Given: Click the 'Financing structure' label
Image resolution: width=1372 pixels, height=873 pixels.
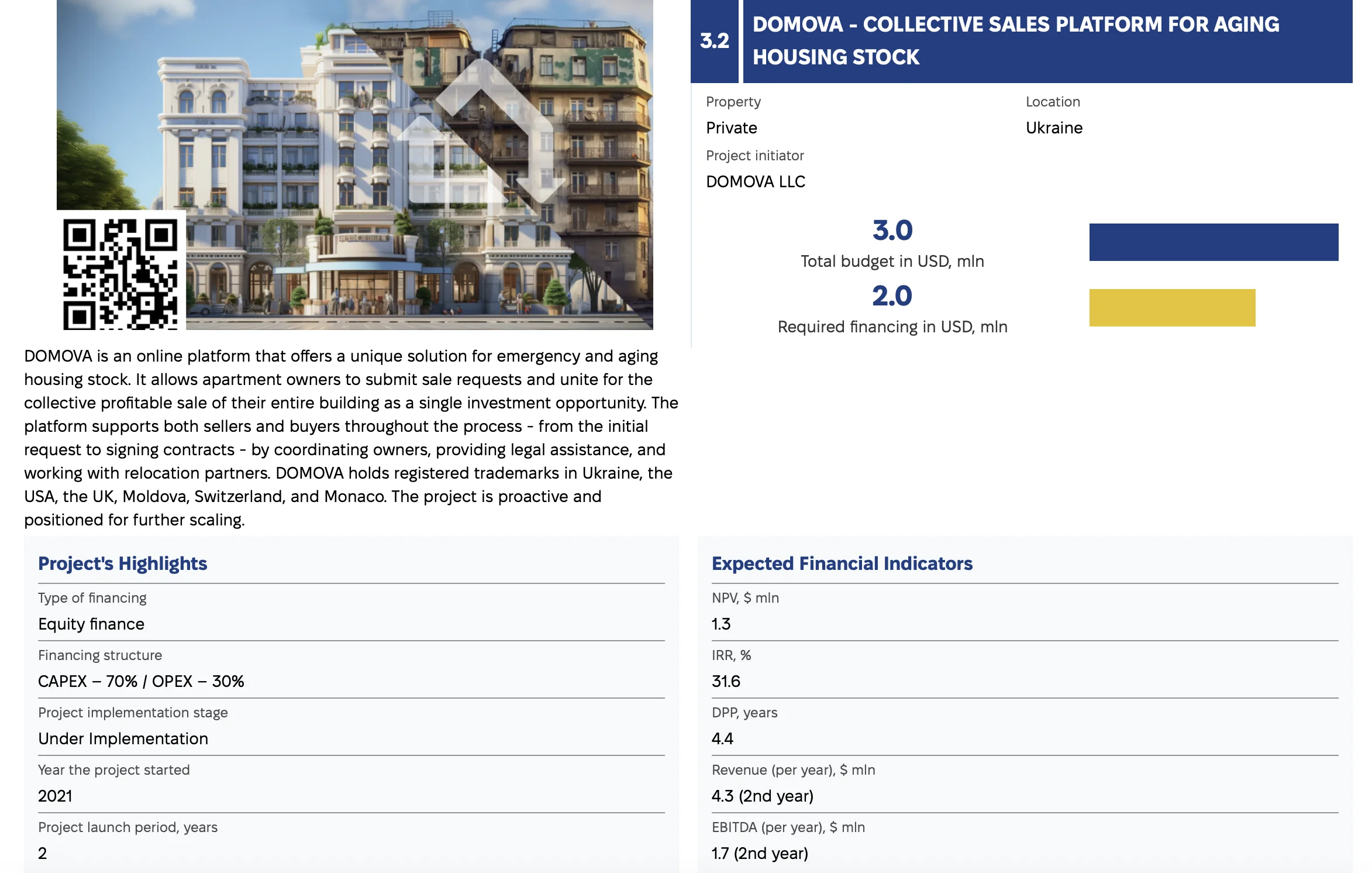Looking at the screenshot, I should click(x=100, y=655).
